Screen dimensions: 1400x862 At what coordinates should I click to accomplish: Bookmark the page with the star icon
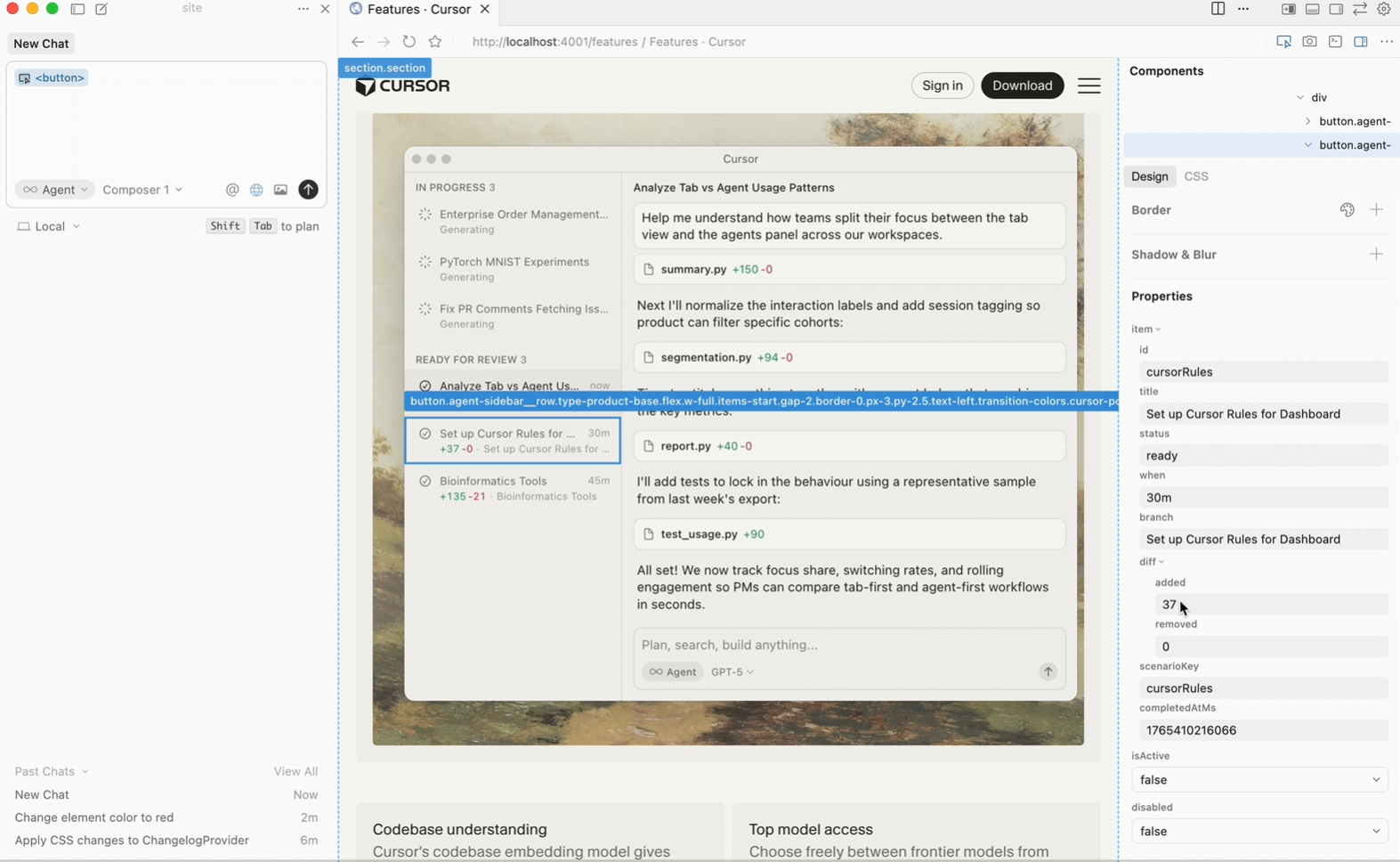coord(435,42)
